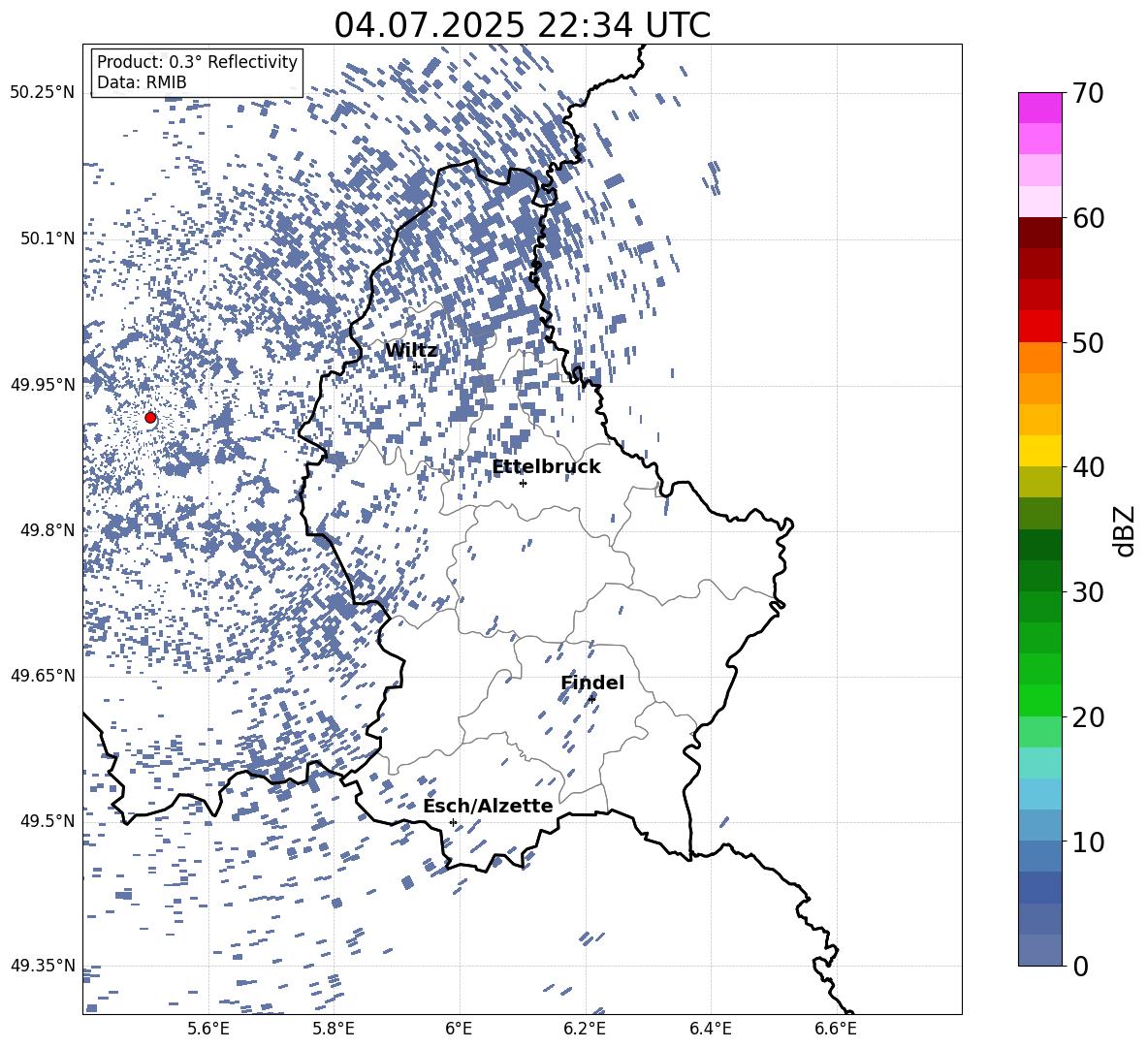Click the Esch/Alzette station cross marker
This screenshot has height=1048, width=1148.
(x=453, y=822)
